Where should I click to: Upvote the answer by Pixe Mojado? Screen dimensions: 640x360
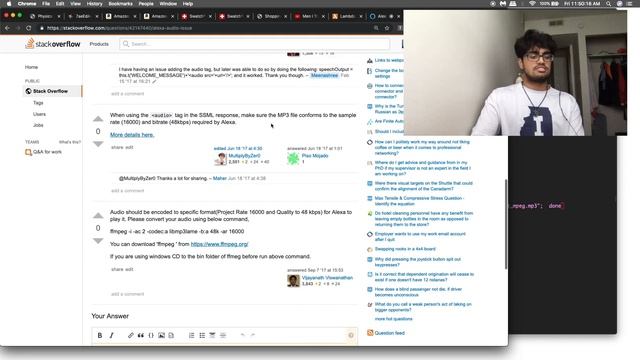pos(98,119)
